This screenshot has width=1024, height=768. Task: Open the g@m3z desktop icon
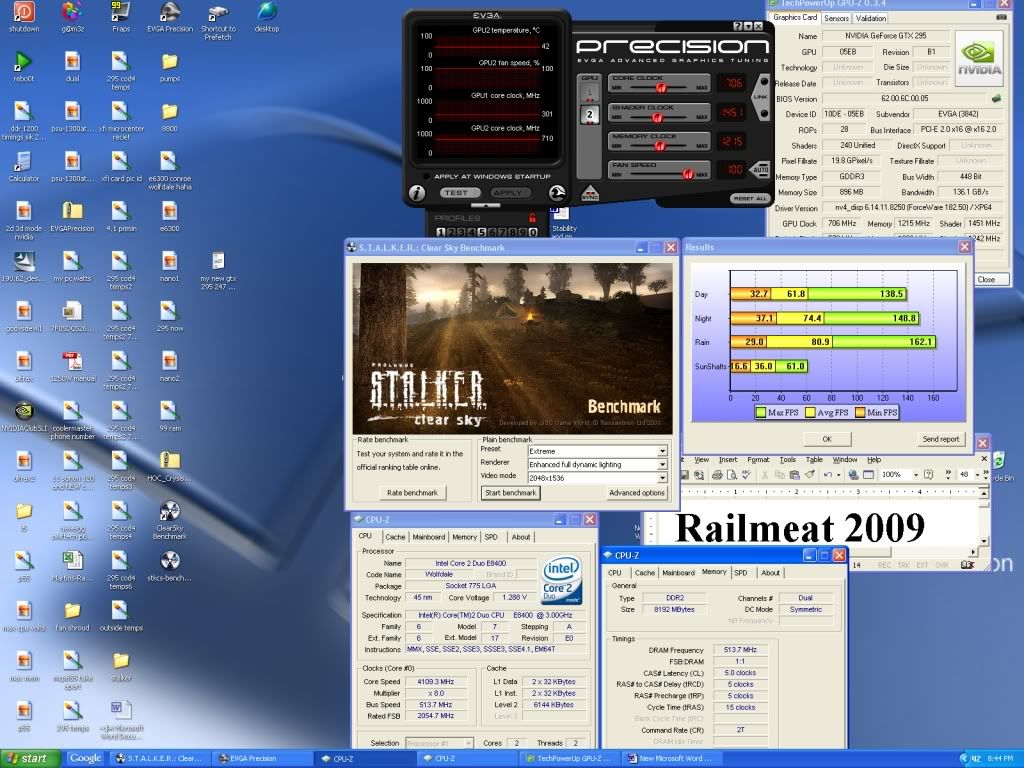tap(72, 17)
